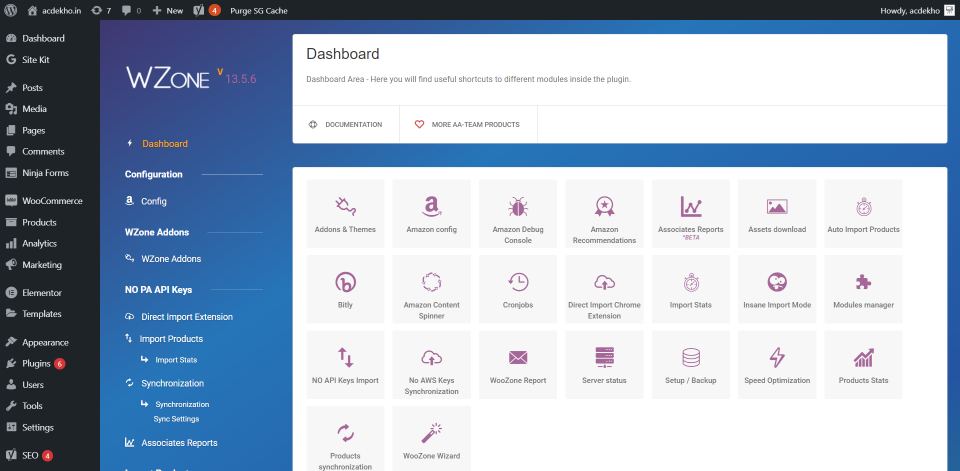
Task: Open MORE AA-TEAM PRODUCTS link
Action: click(x=468, y=124)
